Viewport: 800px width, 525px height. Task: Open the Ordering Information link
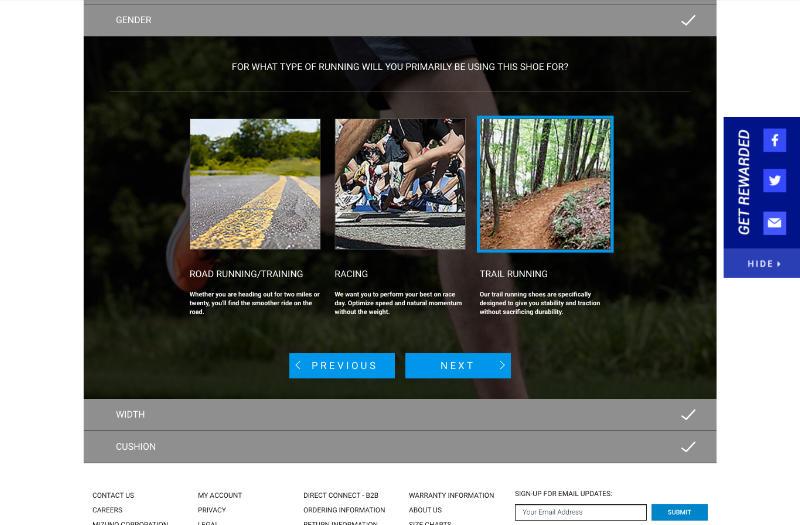(344, 510)
